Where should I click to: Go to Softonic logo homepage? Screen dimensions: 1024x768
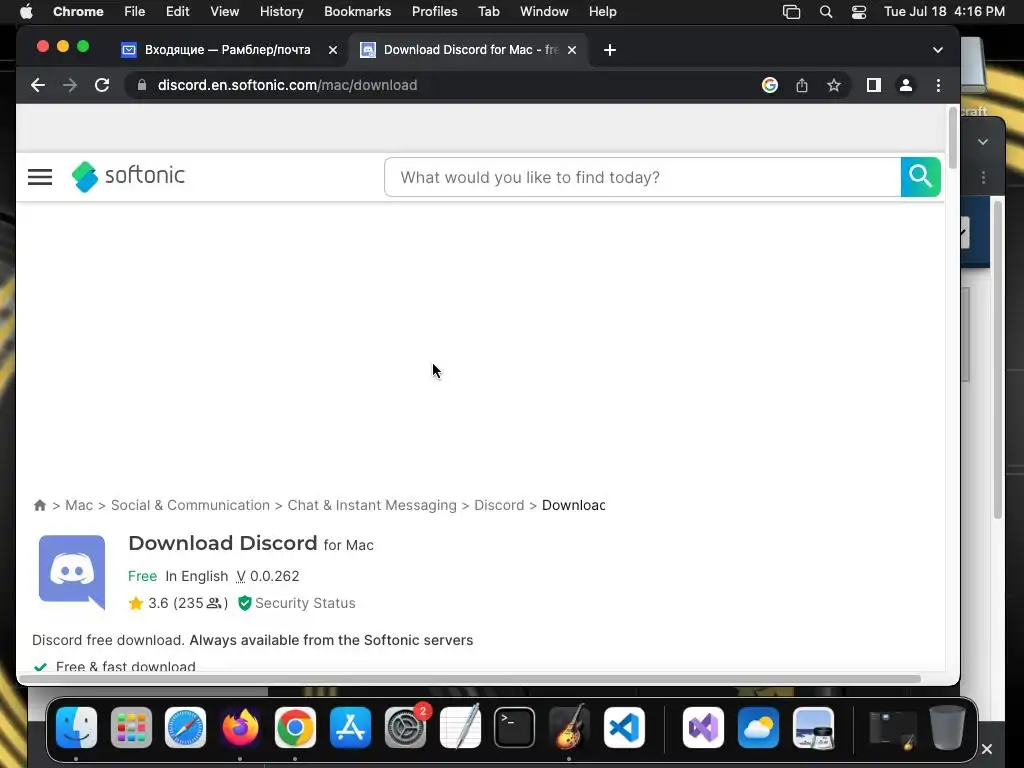129,176
